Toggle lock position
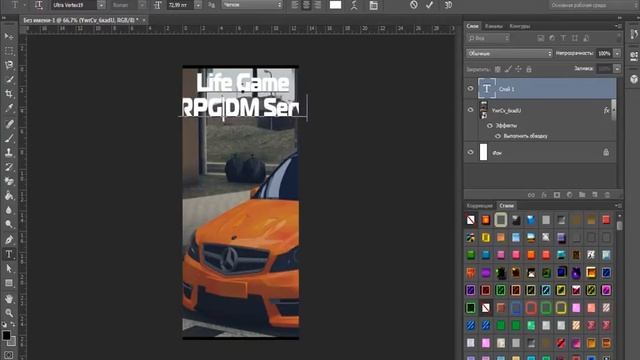The height and width of the screenshot is (360, 640). click(x=518, y=69)
